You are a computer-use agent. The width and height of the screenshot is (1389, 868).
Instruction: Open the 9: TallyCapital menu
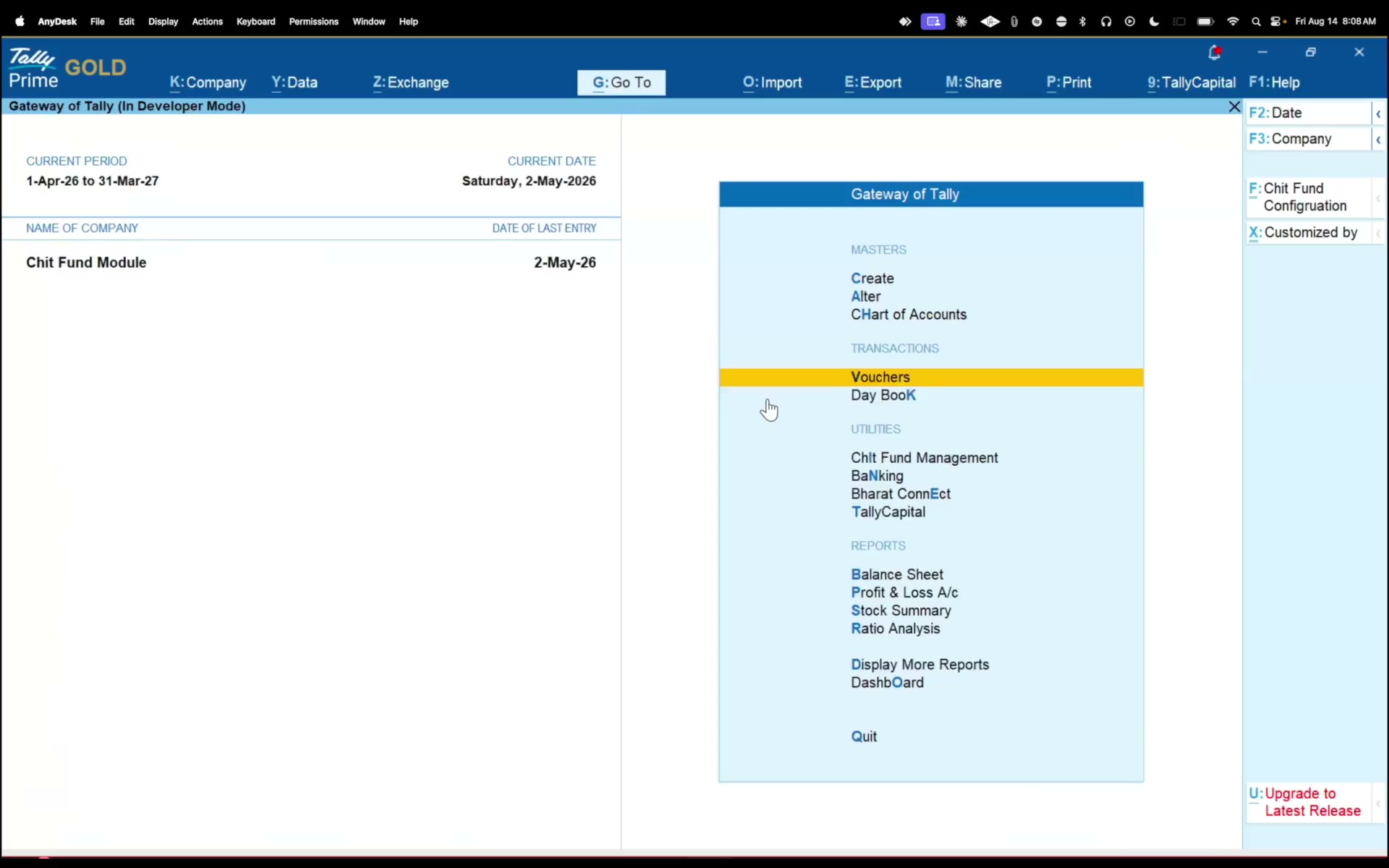[1192, 82]
